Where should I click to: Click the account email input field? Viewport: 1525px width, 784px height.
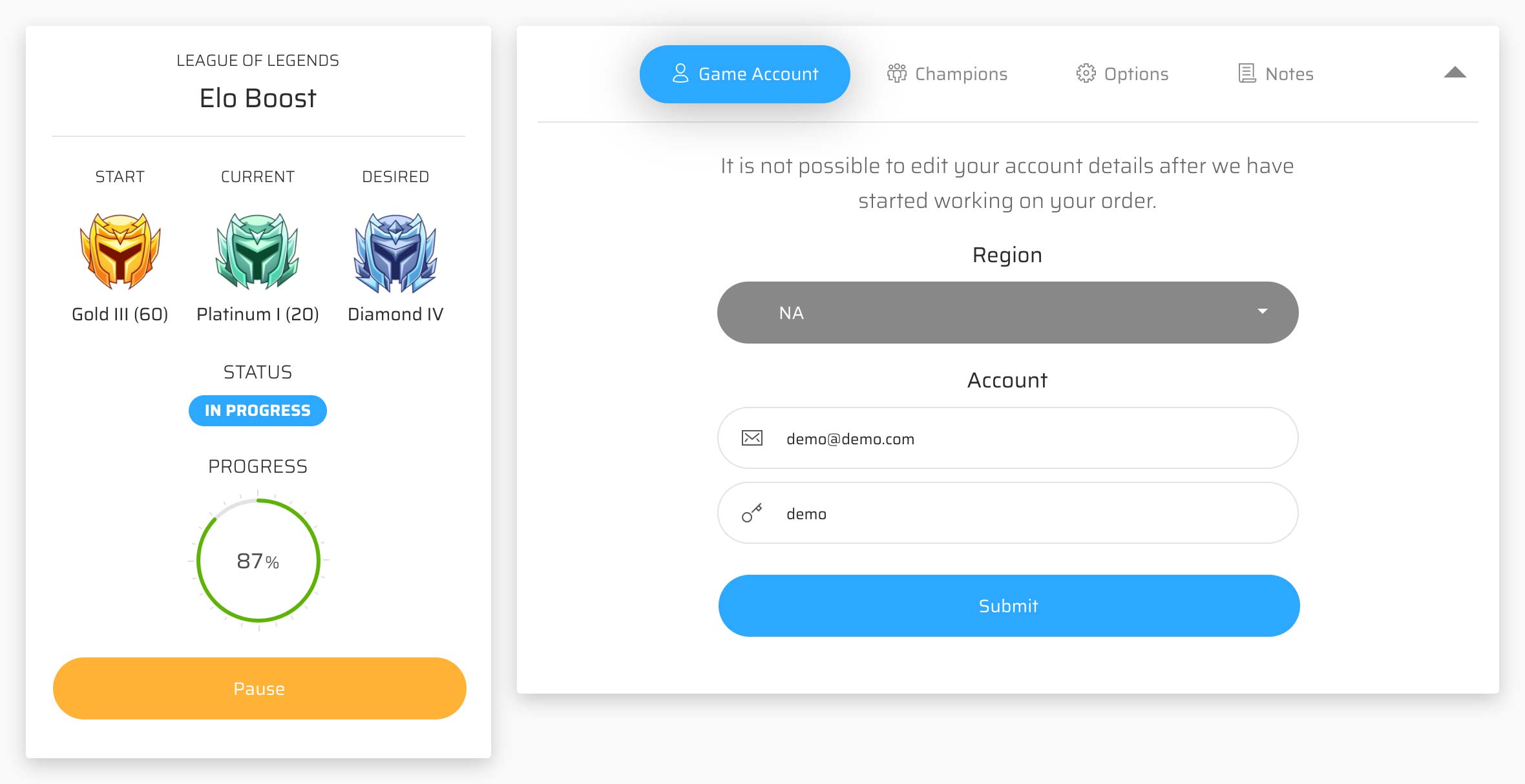(1007, 437)
